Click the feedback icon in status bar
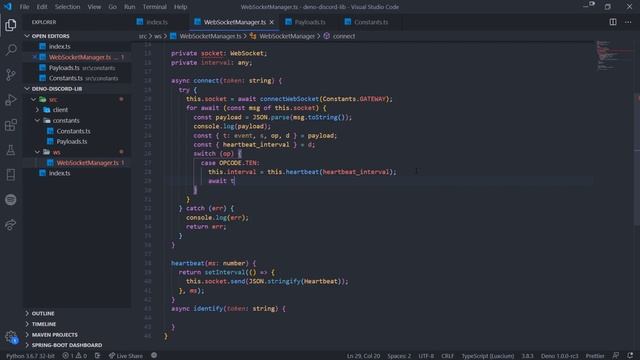The image size is (640, 360). (616, 356)
